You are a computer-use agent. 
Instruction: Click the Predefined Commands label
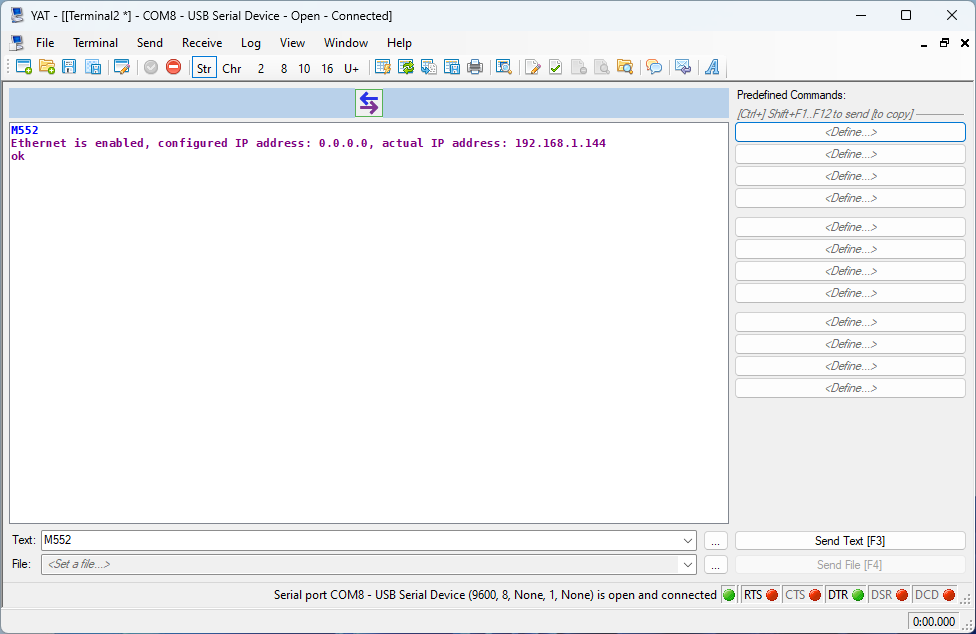point(791,95)
